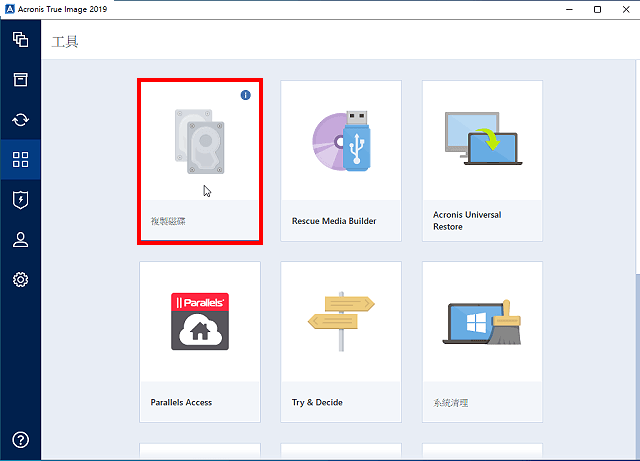Image resolution: width=640 pixels, height=461 pixels.
Task: Open the Archive section in sidebar
Action: (20, 80)
